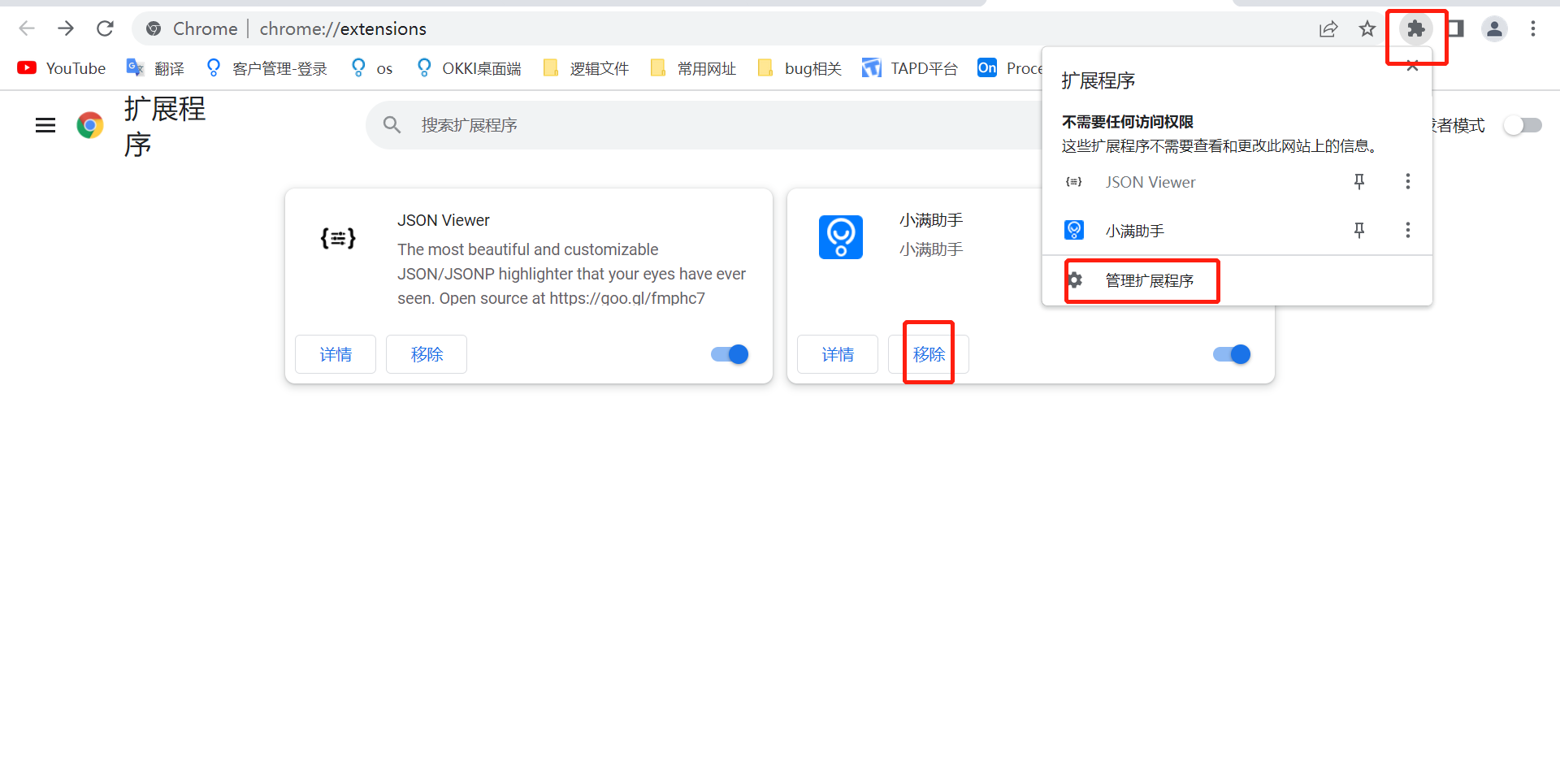1560x784 pixels.
Task: Focus the 搜索扩展程序 search field
Action: pyautogui.click(x=704, y=125)
